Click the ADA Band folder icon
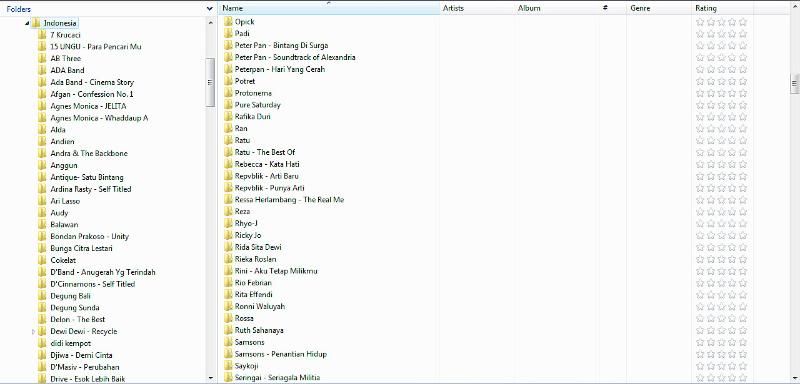This screenshot has height=384, width=800. [42, 70]
